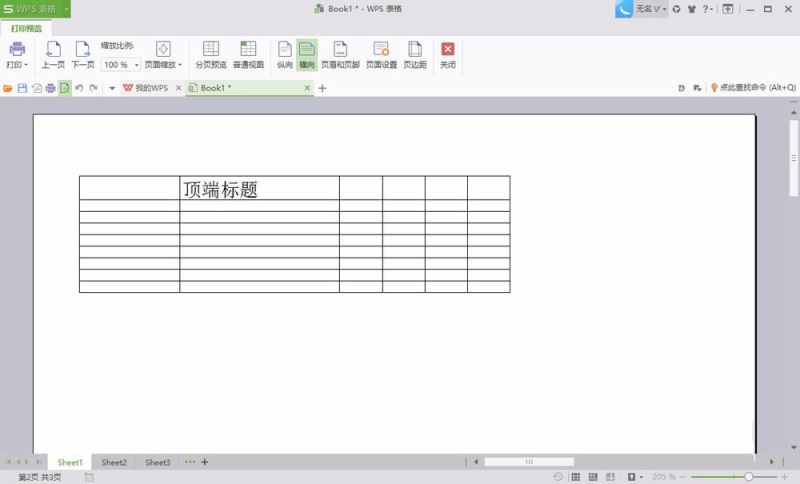Click the 顶端标题 cell in preview
The image size is (800, 484).
(259, 188)
